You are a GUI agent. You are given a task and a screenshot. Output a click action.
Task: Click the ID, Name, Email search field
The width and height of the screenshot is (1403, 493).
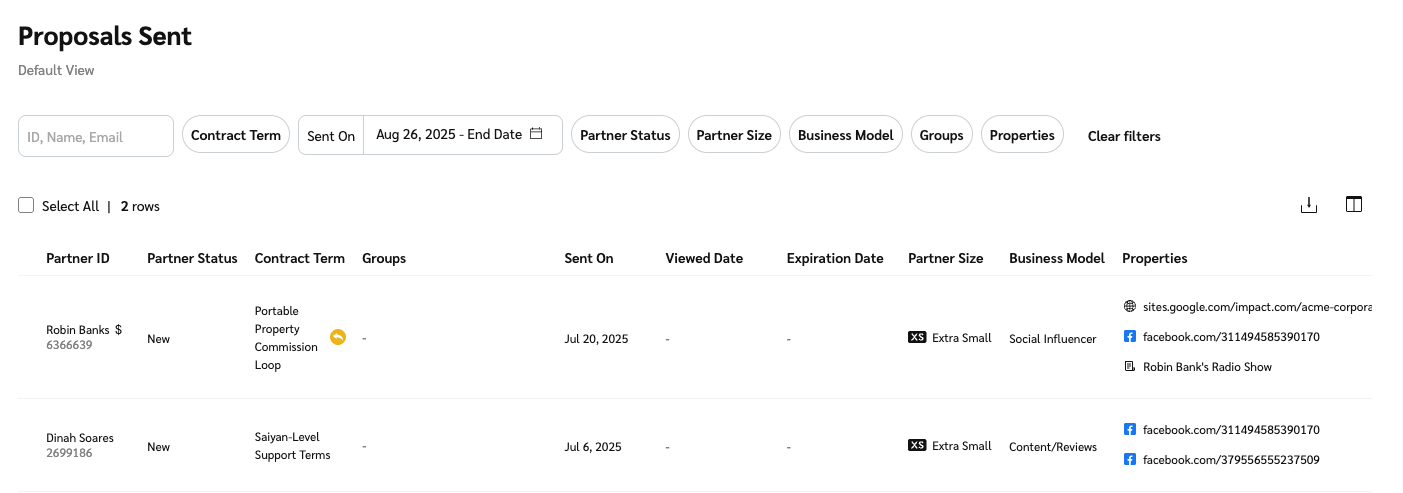96,136
